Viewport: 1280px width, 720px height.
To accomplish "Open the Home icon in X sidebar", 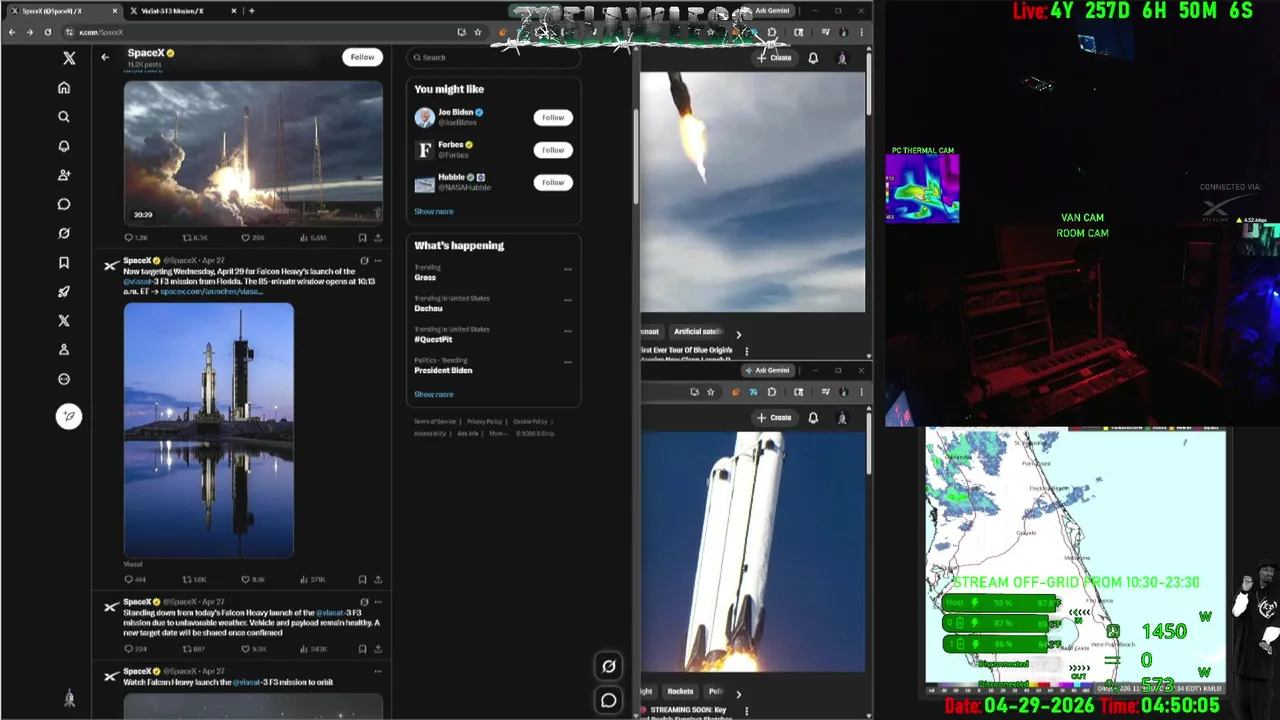I will coord(64,87).
